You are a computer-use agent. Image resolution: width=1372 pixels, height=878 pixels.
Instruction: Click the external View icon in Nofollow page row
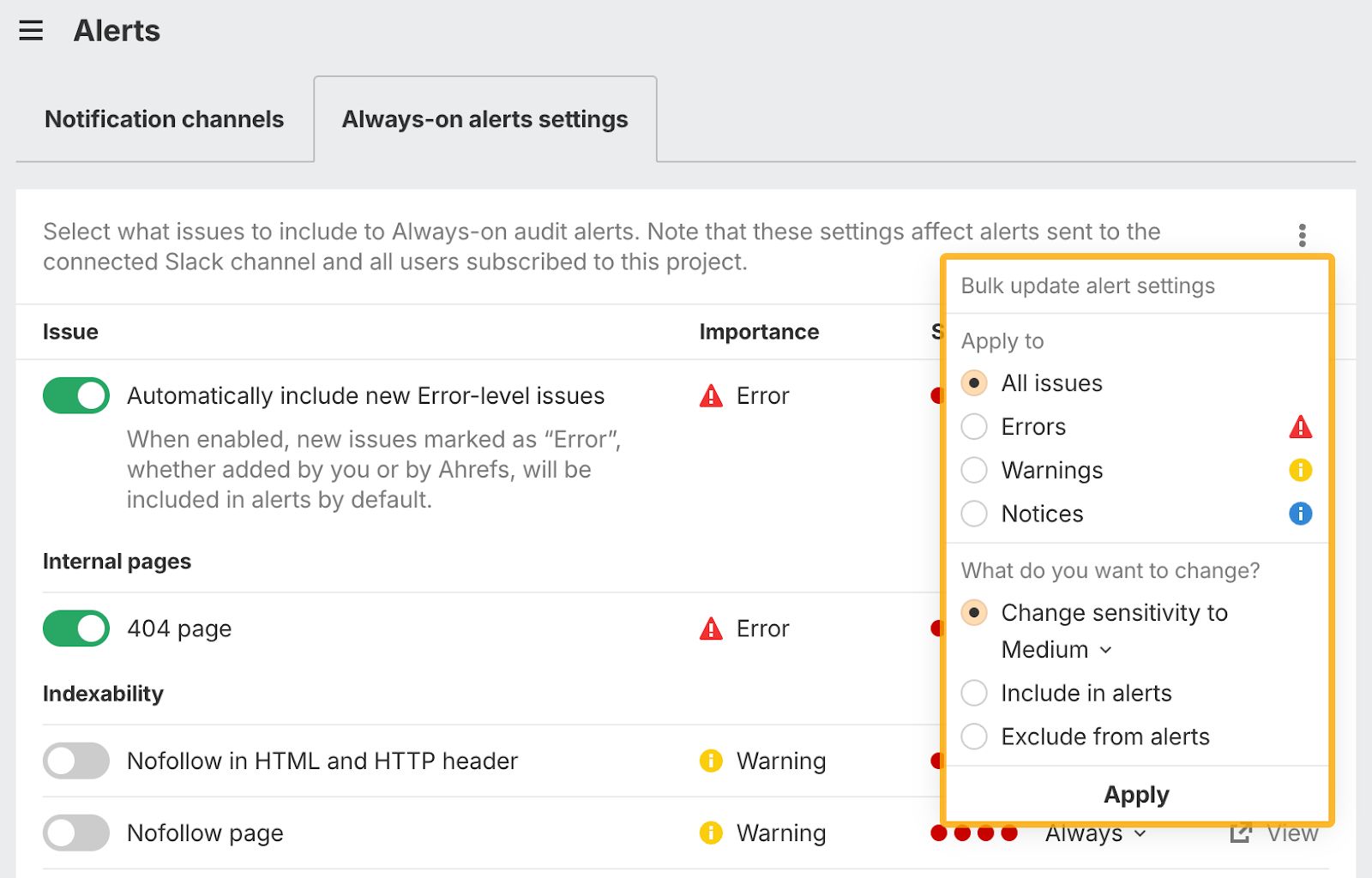[x=1240, y=833]
